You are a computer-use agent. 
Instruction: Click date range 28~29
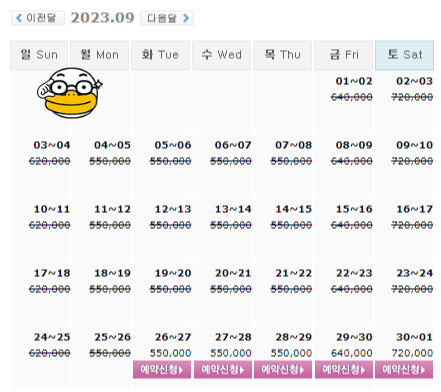[x=293, y=337]
